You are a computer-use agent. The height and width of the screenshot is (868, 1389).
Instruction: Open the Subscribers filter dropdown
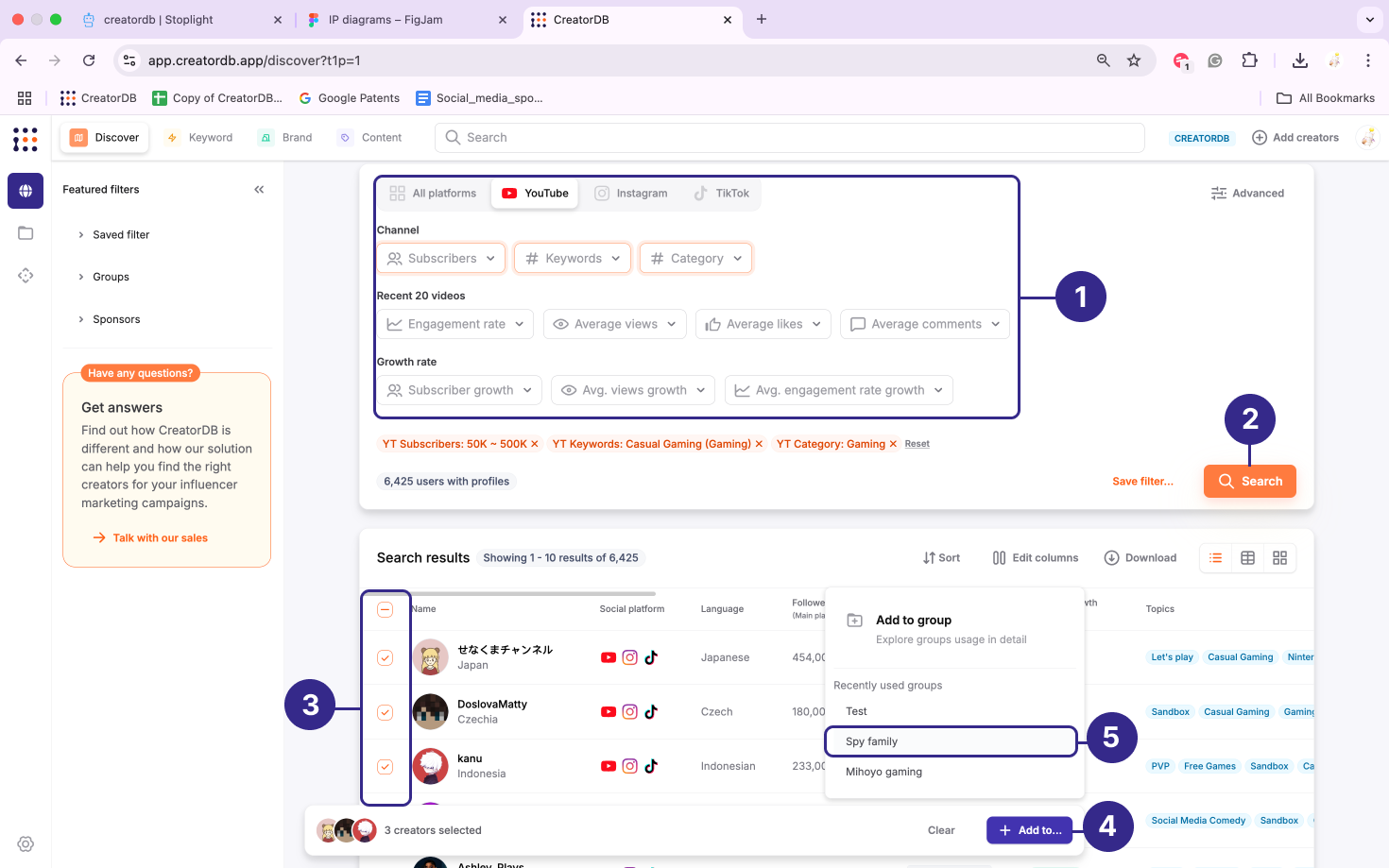click(x=441, y=259)
